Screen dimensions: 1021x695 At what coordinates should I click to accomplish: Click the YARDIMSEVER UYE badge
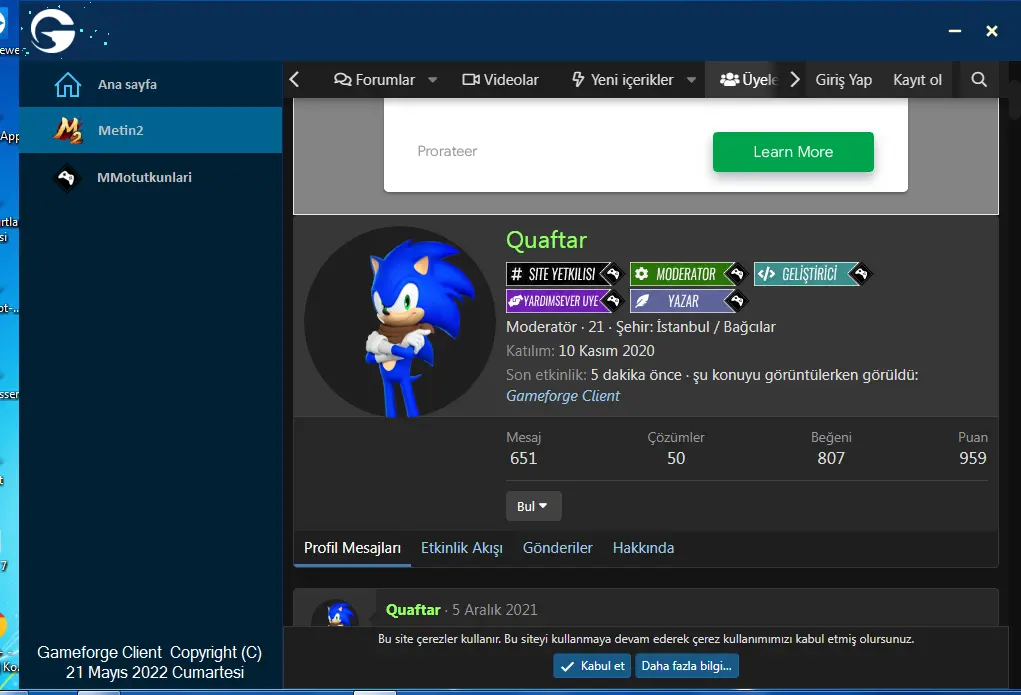point(564,301)
